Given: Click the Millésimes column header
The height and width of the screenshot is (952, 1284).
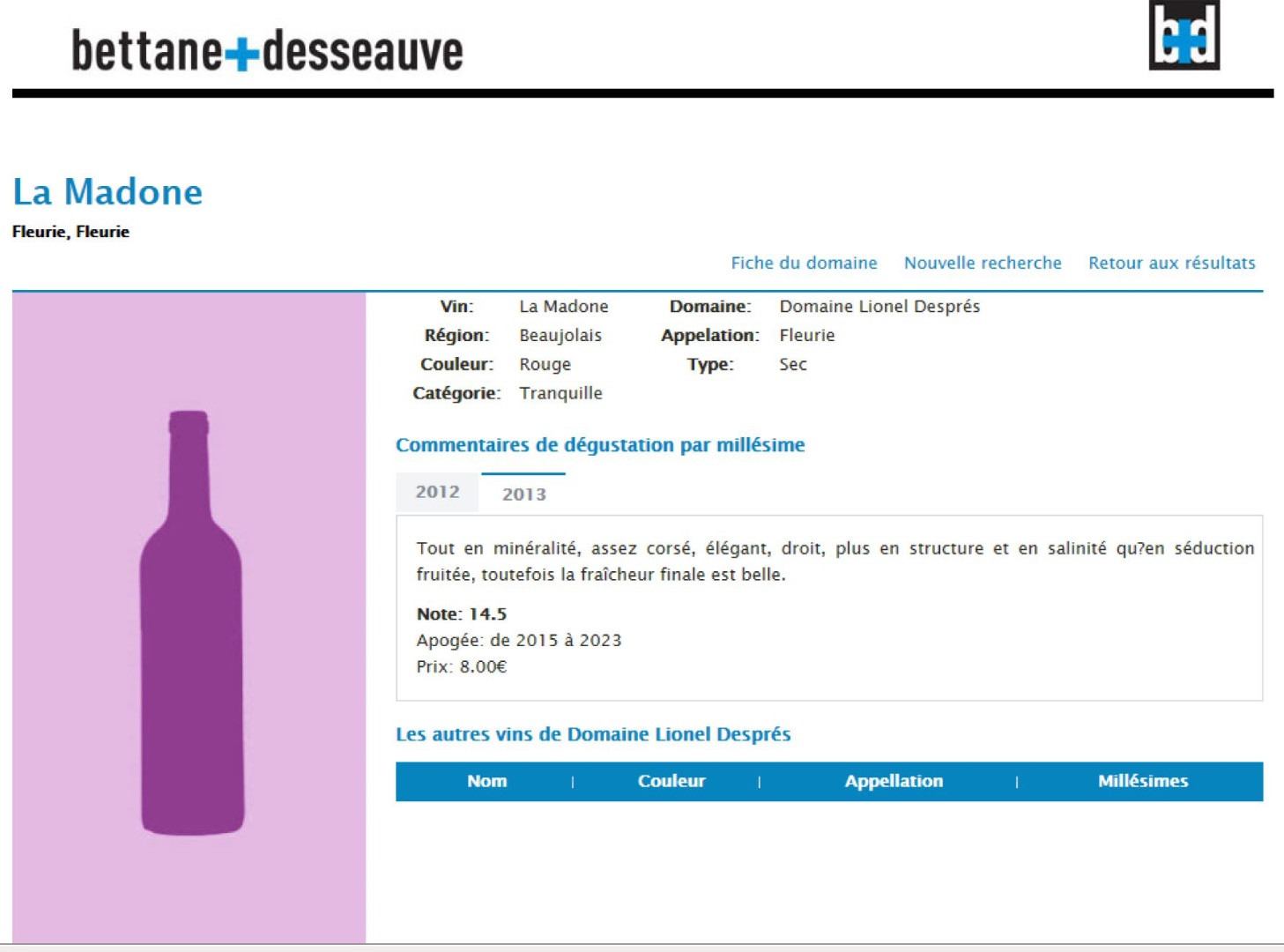Looking at the screenshot, I should pyautogui.click(x=1143, y=781).
